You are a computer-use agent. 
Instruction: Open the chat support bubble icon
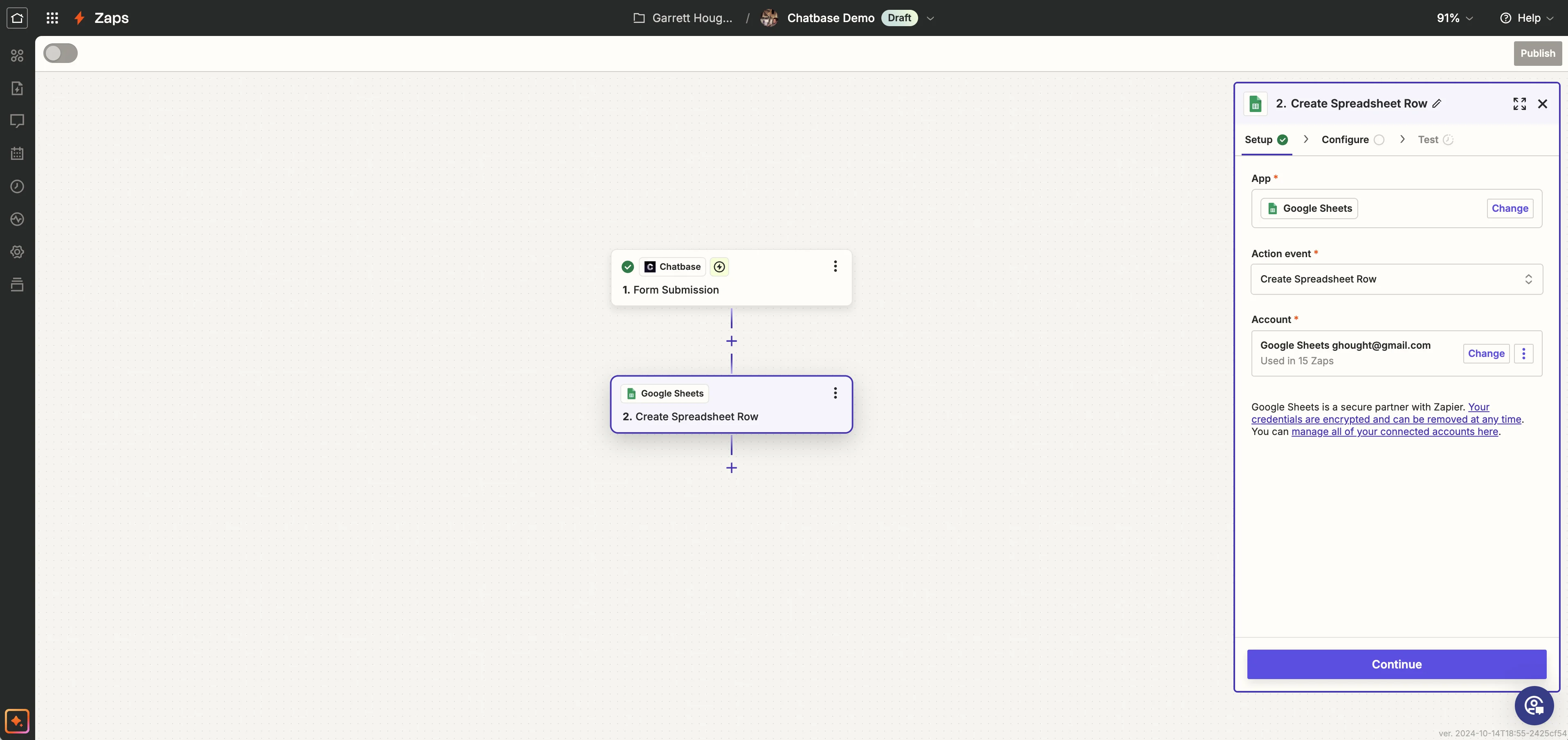click(1534, 706)
